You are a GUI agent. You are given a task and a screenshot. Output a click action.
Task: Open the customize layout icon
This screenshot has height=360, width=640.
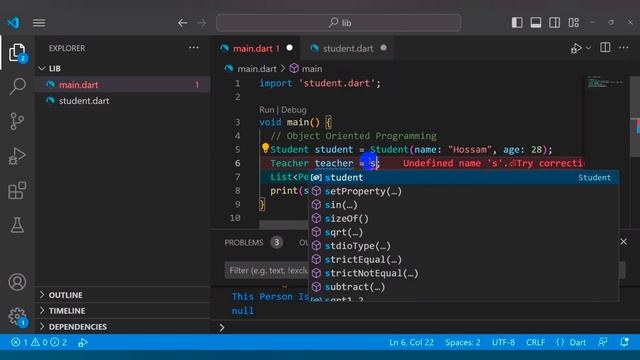573,22
